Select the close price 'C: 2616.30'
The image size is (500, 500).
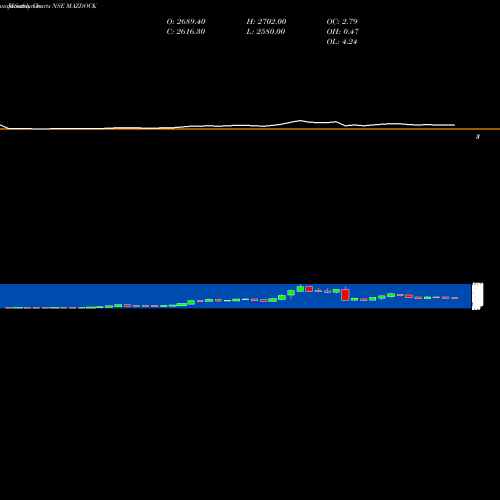(186, 31)
